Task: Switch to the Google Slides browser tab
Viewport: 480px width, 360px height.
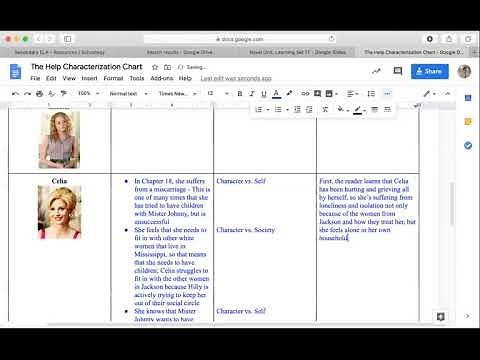Action: (x=298, y=52)
